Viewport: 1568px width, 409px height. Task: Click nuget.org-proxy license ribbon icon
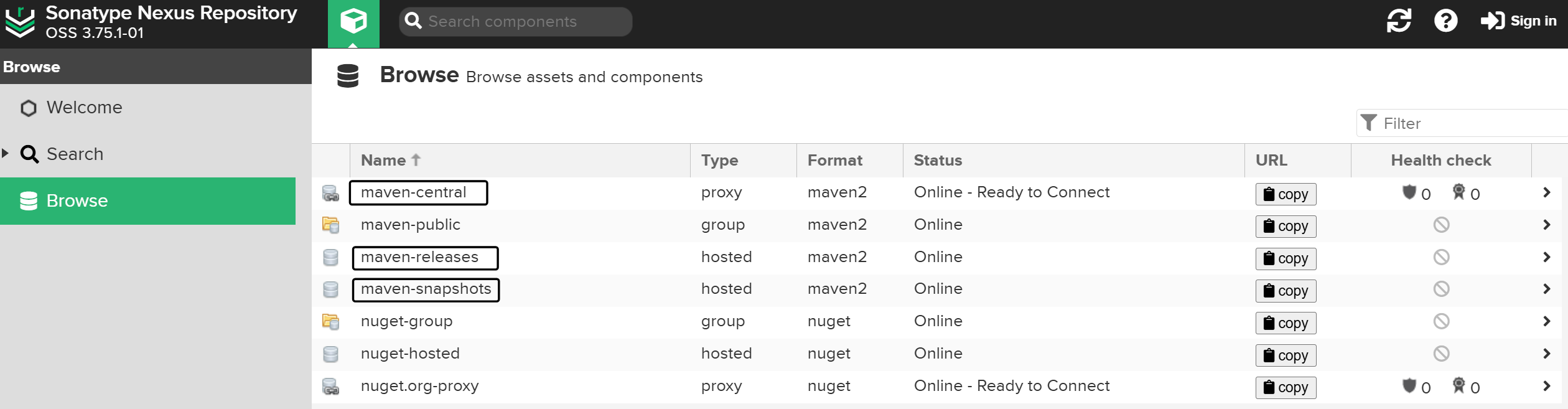(x=1458, y=385)
